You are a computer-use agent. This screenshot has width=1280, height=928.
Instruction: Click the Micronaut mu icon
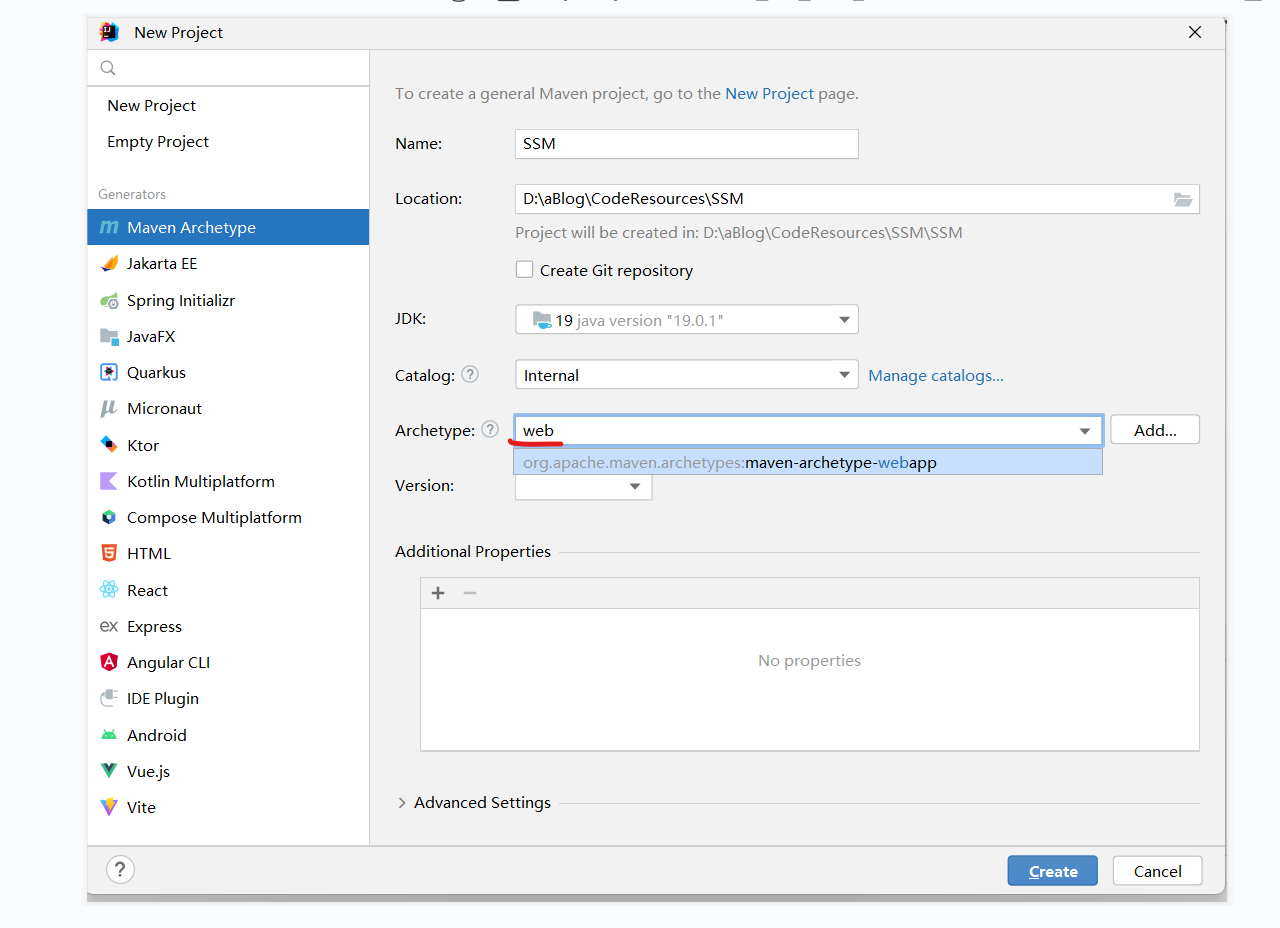pos(109,409)
